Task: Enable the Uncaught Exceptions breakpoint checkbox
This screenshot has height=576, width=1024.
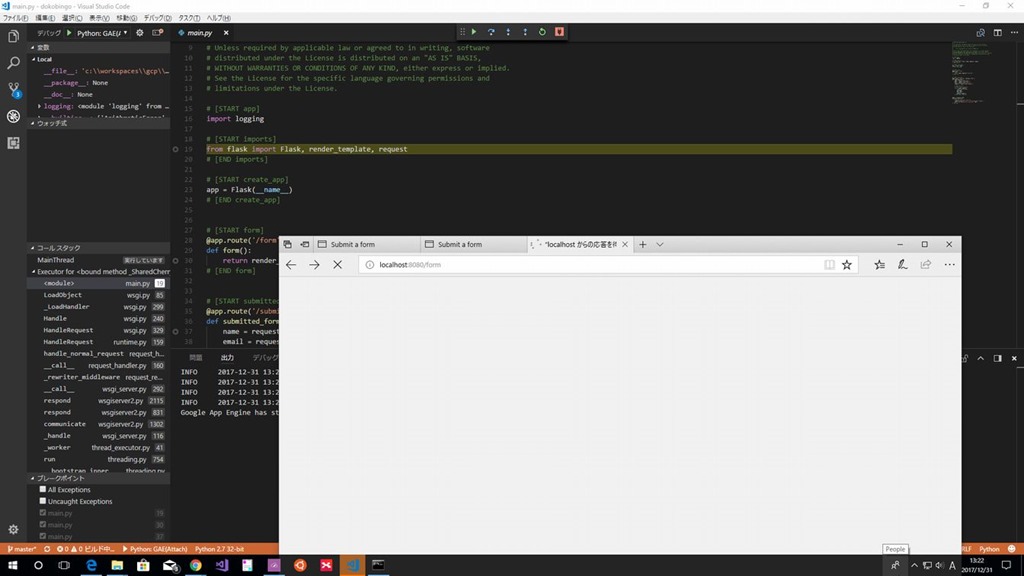Action: coord(43,501)
